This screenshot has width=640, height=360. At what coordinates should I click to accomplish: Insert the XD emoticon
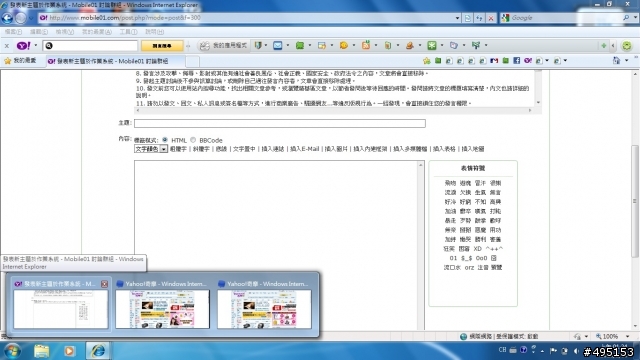point(477,249)
